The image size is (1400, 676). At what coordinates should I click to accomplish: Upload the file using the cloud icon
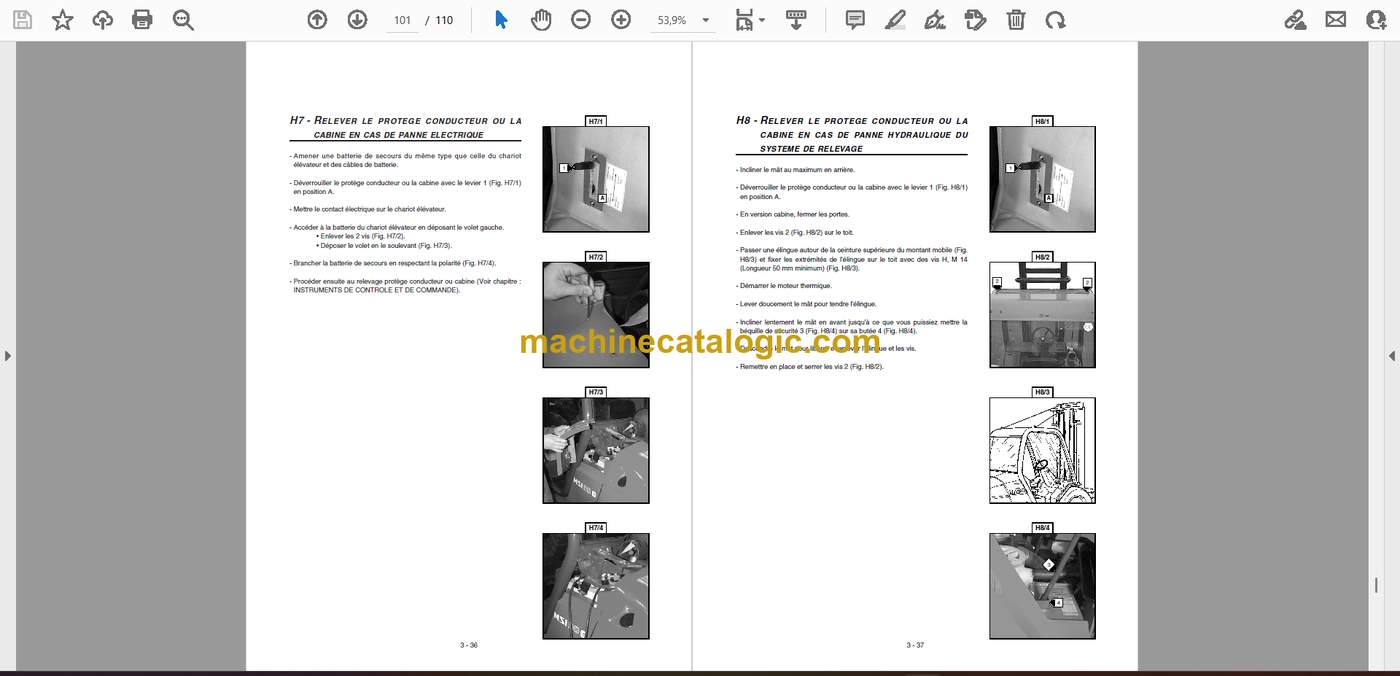(102, 20)
